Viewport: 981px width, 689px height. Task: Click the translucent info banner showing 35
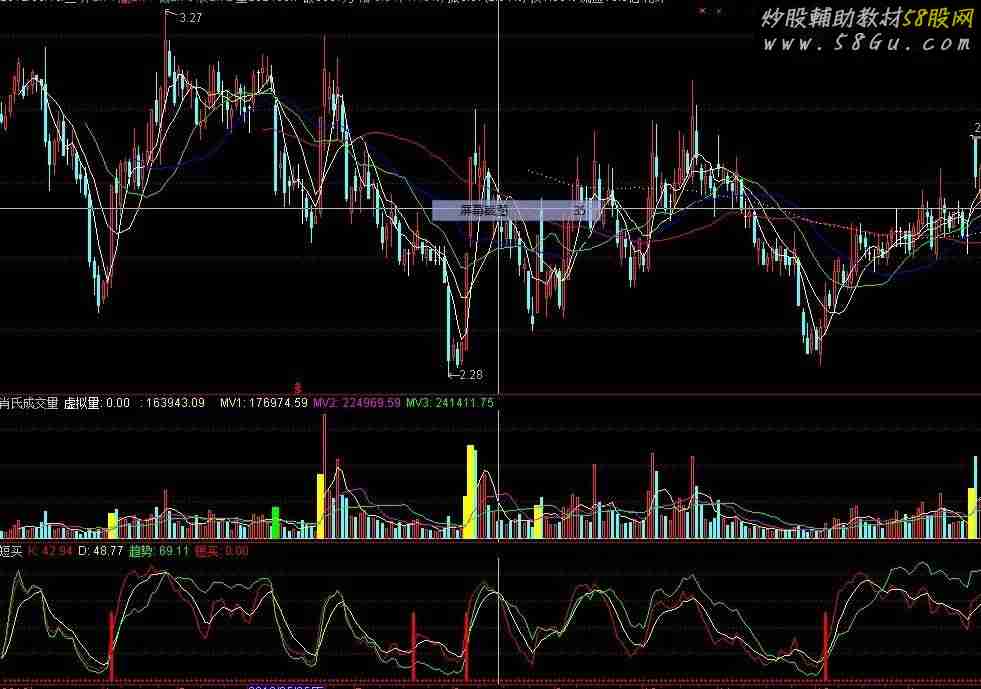516,211
